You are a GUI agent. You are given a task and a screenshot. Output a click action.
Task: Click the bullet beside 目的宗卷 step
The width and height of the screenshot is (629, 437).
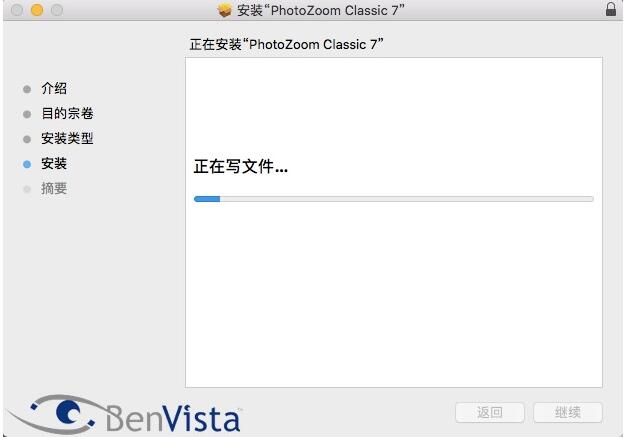pyautogui.click(x=27, y=114)
